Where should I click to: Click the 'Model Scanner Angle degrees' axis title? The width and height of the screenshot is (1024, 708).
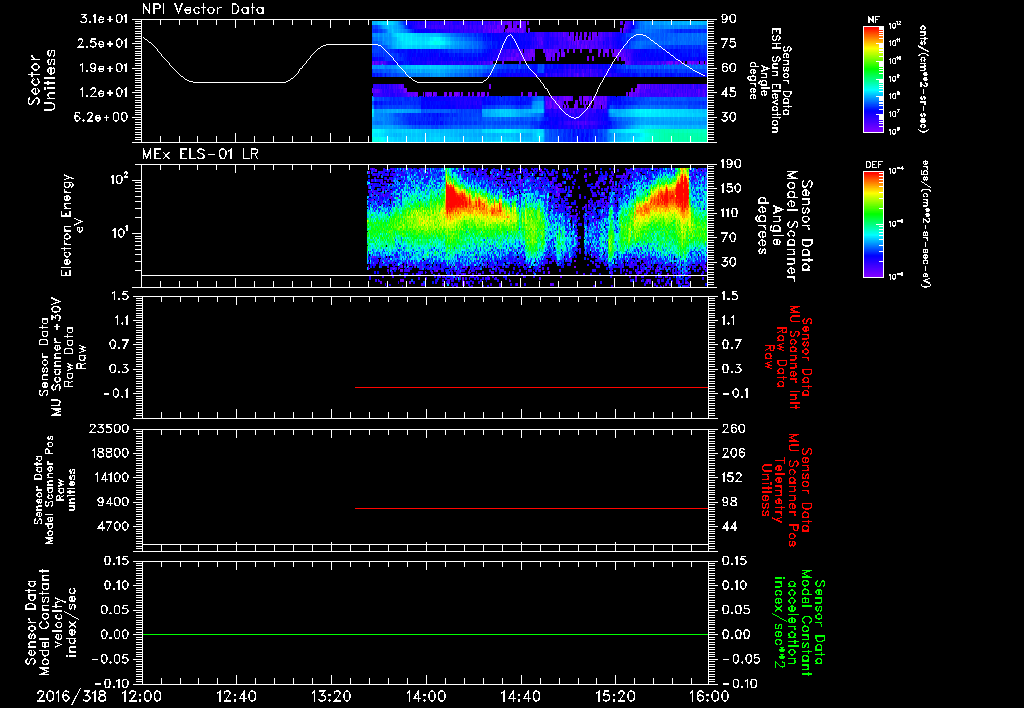coord(784,225)
